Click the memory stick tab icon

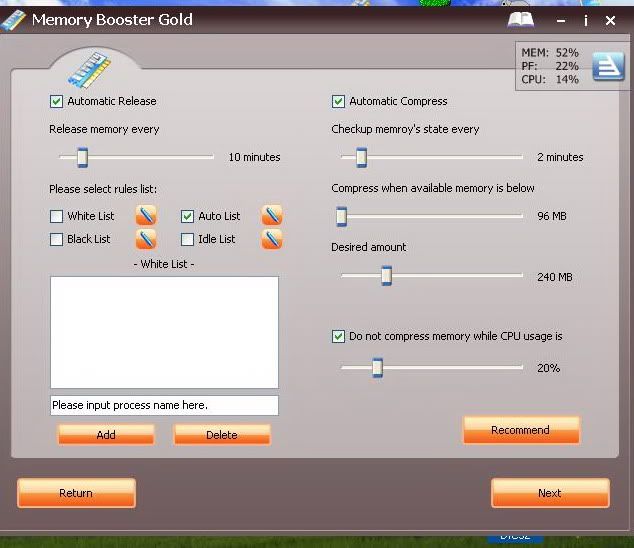pyautogui.click(x=89, y=70)
